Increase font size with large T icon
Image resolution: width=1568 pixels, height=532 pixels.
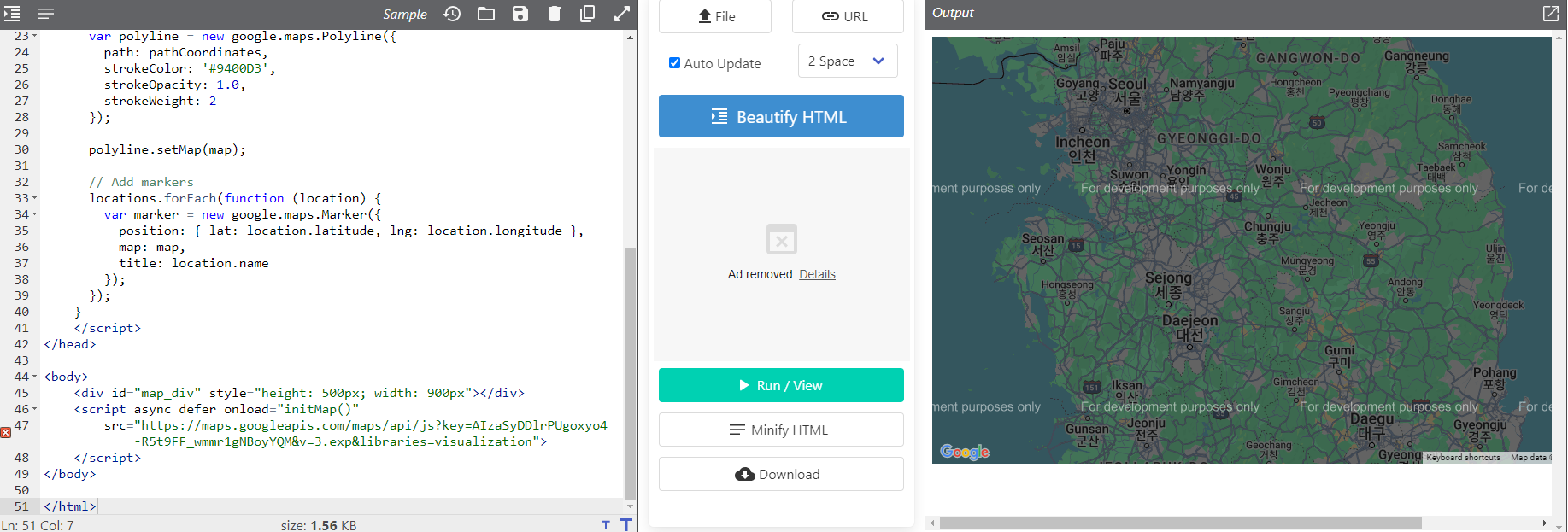[626, 524]
